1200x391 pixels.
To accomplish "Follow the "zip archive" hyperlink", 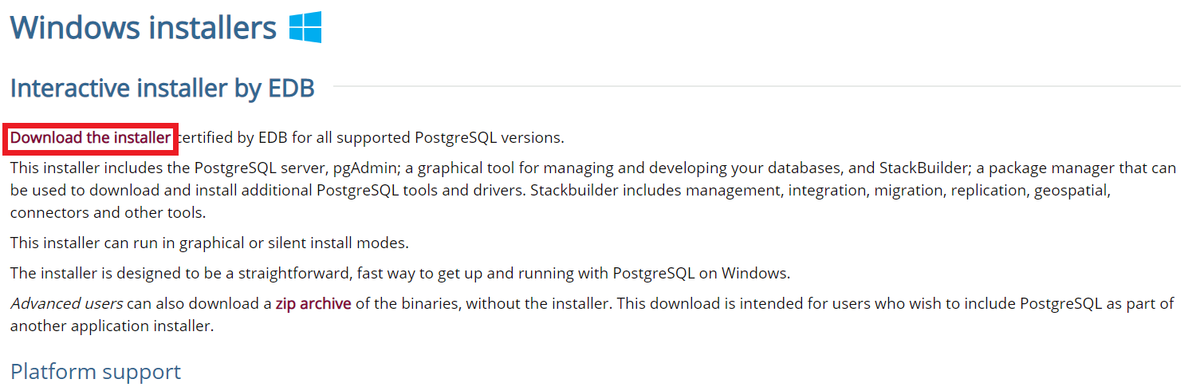I will [313, 303].
